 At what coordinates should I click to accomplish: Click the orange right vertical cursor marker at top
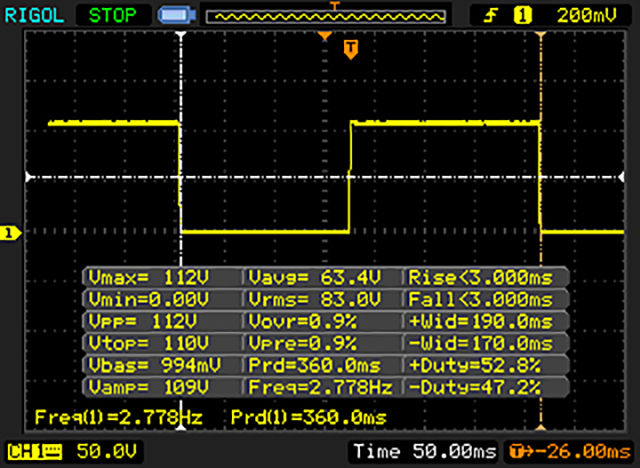point(541,35)
